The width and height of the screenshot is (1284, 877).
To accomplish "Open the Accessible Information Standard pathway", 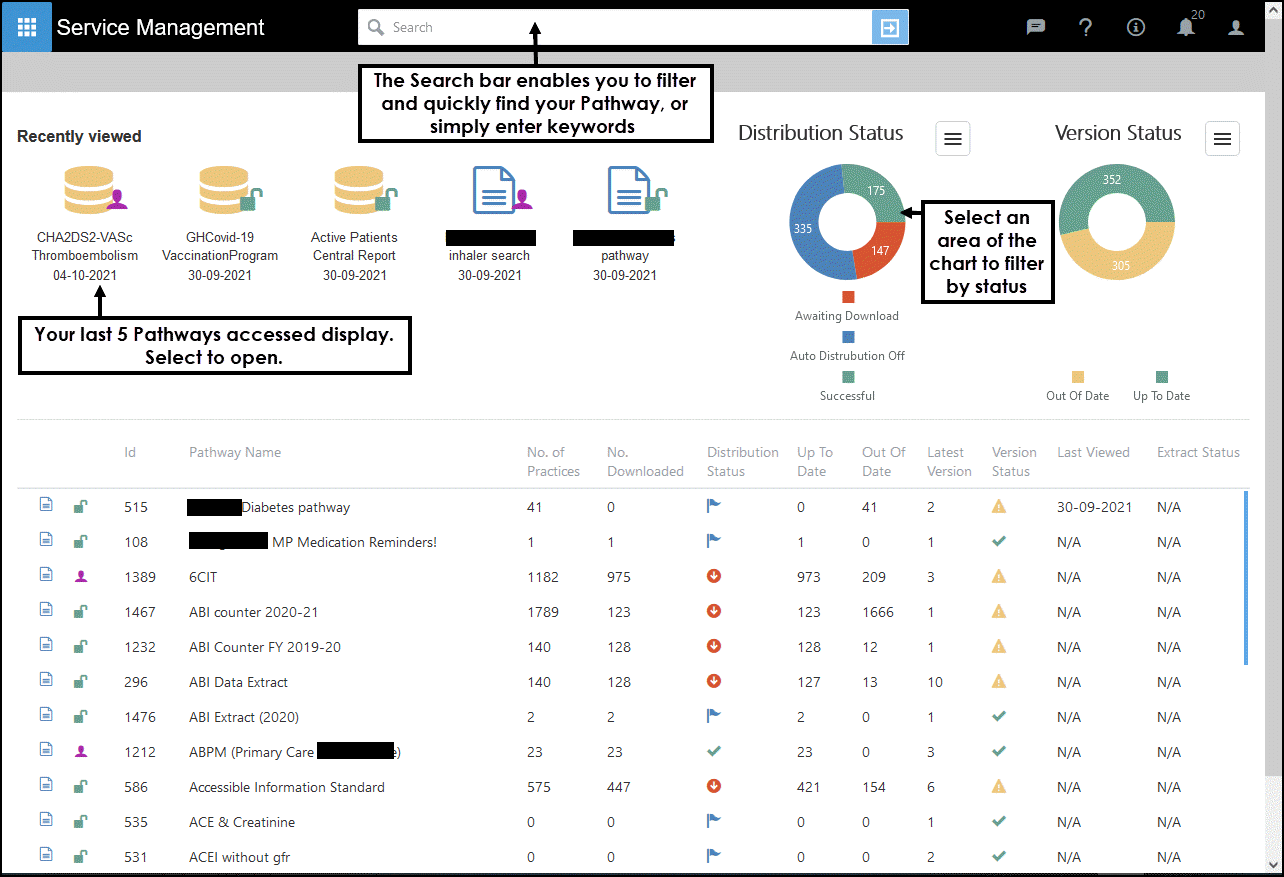I will [x=287, y=787].
